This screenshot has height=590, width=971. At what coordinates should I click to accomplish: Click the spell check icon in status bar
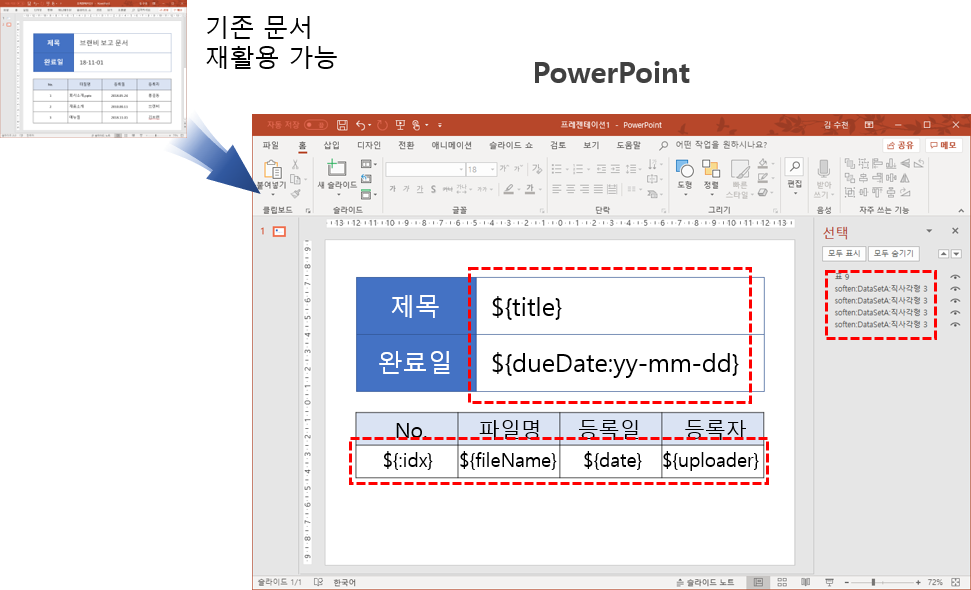click(318, 582)
